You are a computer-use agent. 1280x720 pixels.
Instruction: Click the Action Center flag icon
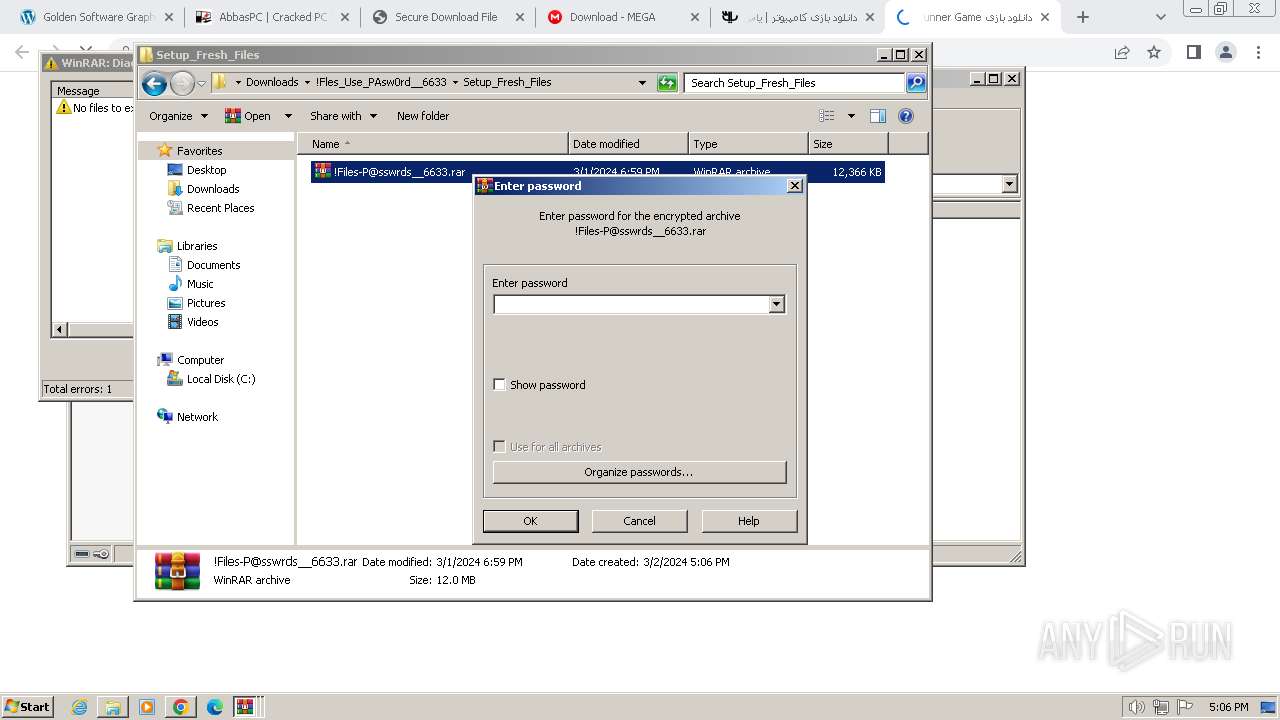pyautogui.click(x=1187, y=707)
